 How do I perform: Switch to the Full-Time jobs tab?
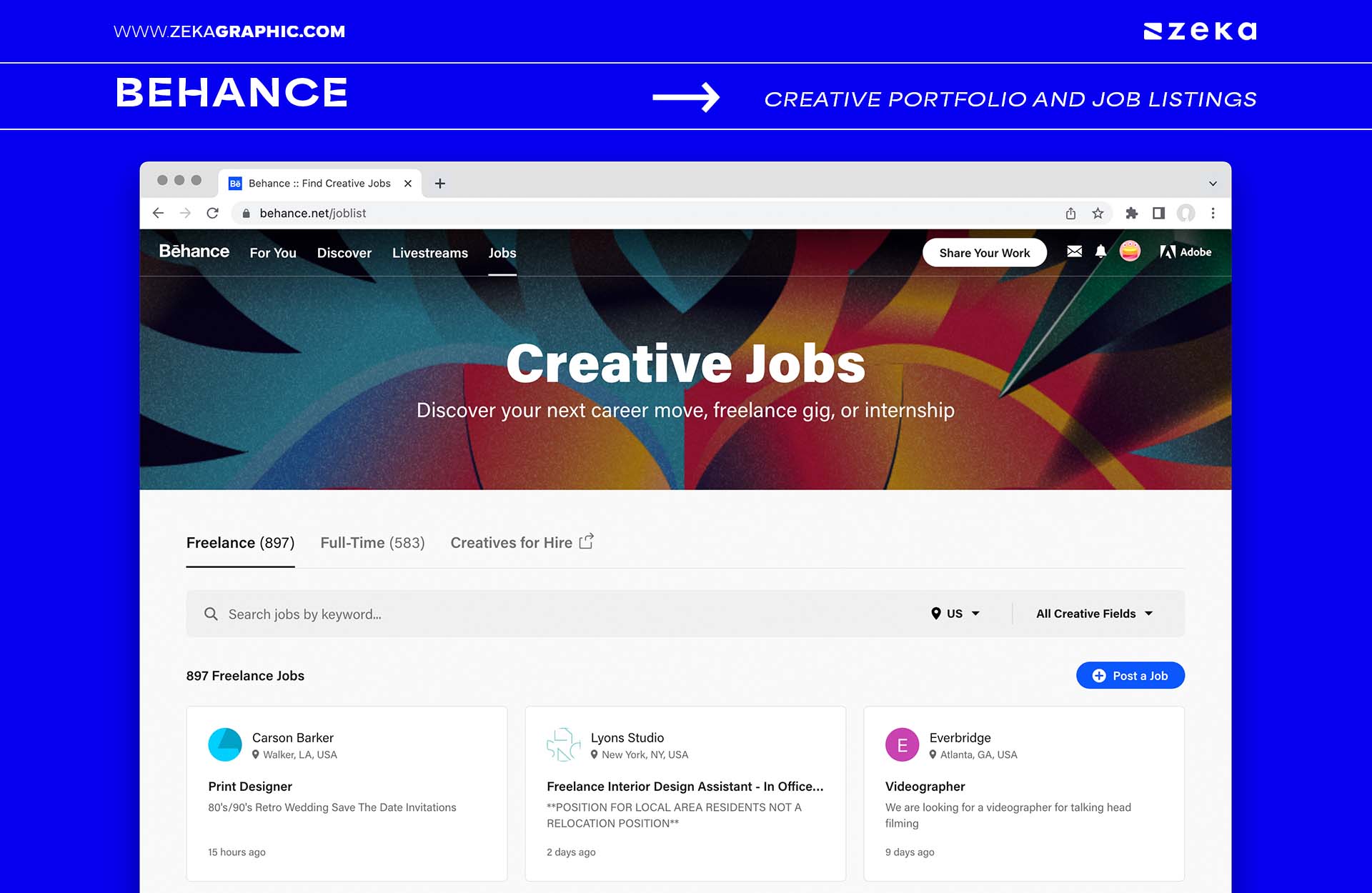click(x=372, y=542)
